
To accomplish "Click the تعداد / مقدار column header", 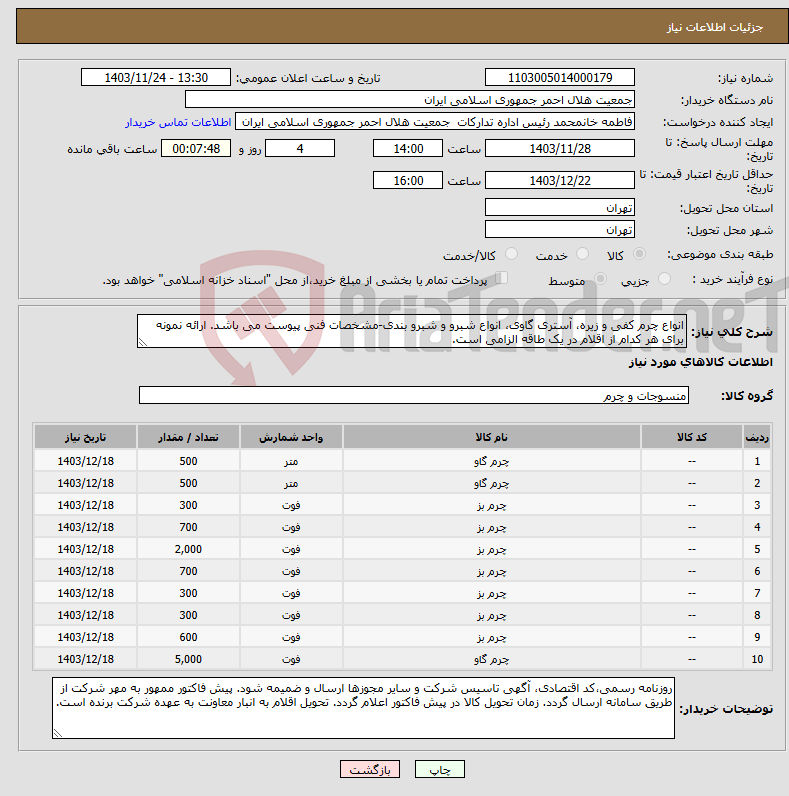I will coord(188,437).
